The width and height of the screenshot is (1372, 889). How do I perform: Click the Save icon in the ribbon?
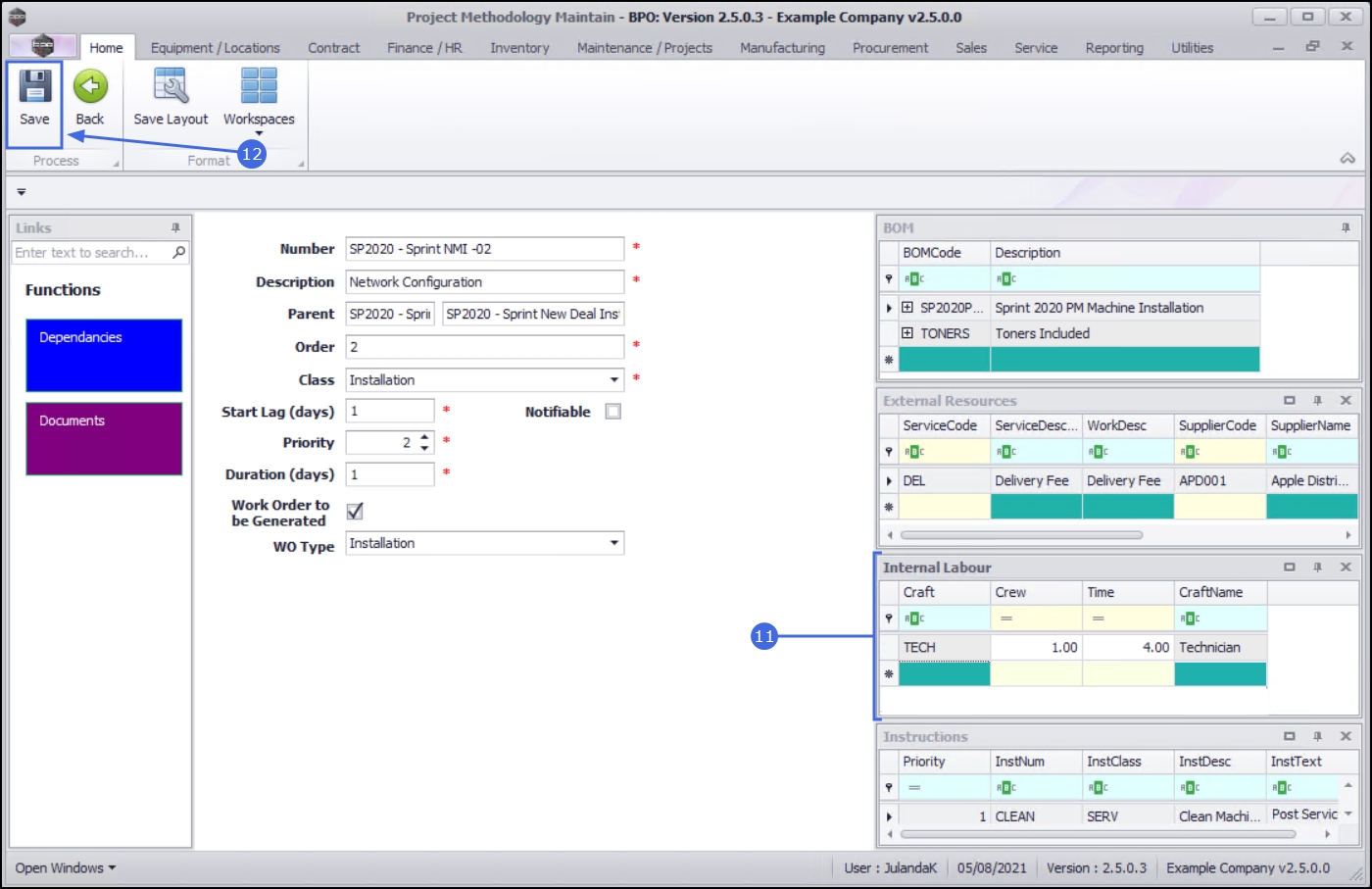tap(34, 86)
